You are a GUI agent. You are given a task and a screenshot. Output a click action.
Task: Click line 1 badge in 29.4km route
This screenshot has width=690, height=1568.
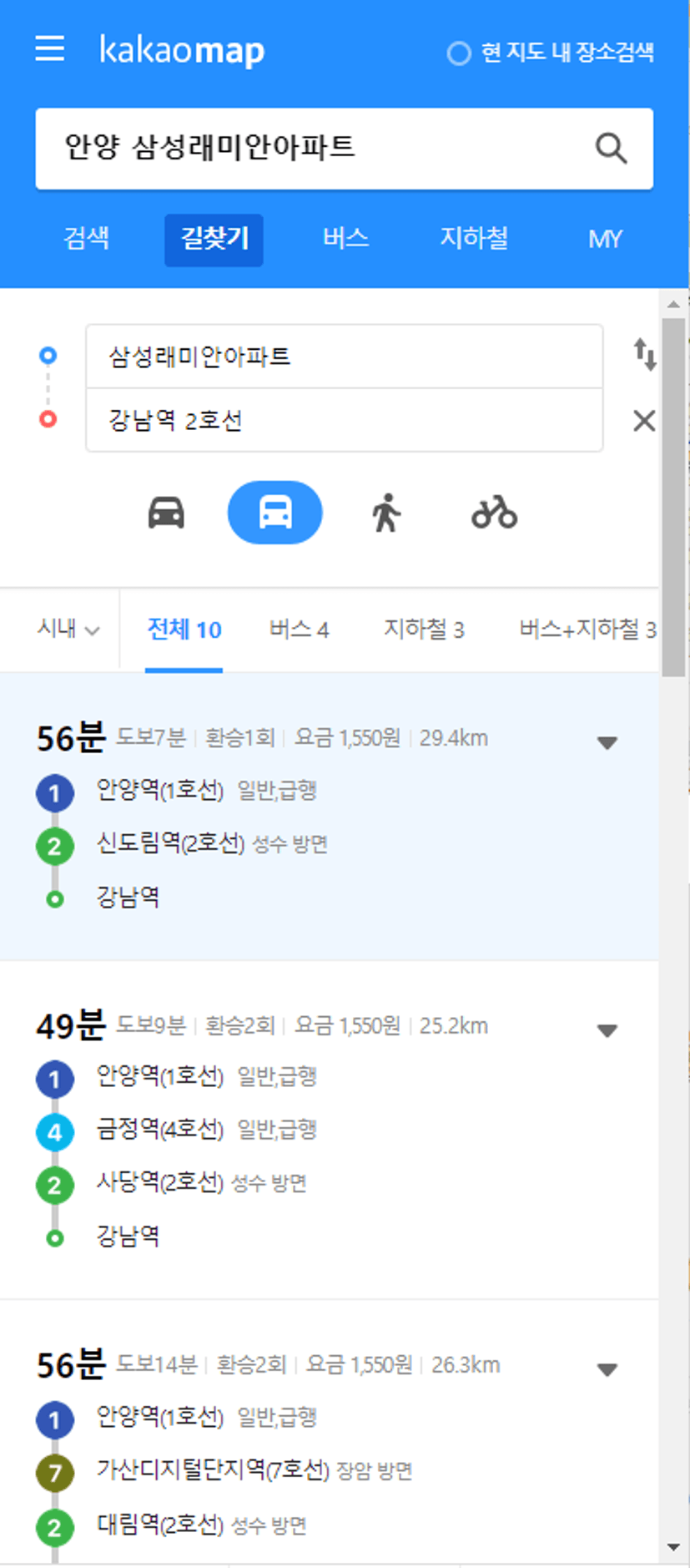[x=55, y=792]
